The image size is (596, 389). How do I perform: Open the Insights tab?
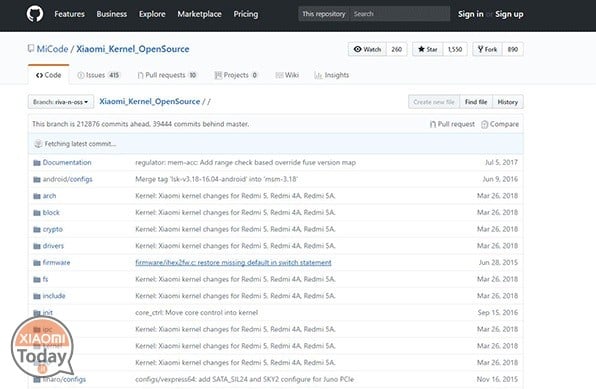[x=331, y=75]
